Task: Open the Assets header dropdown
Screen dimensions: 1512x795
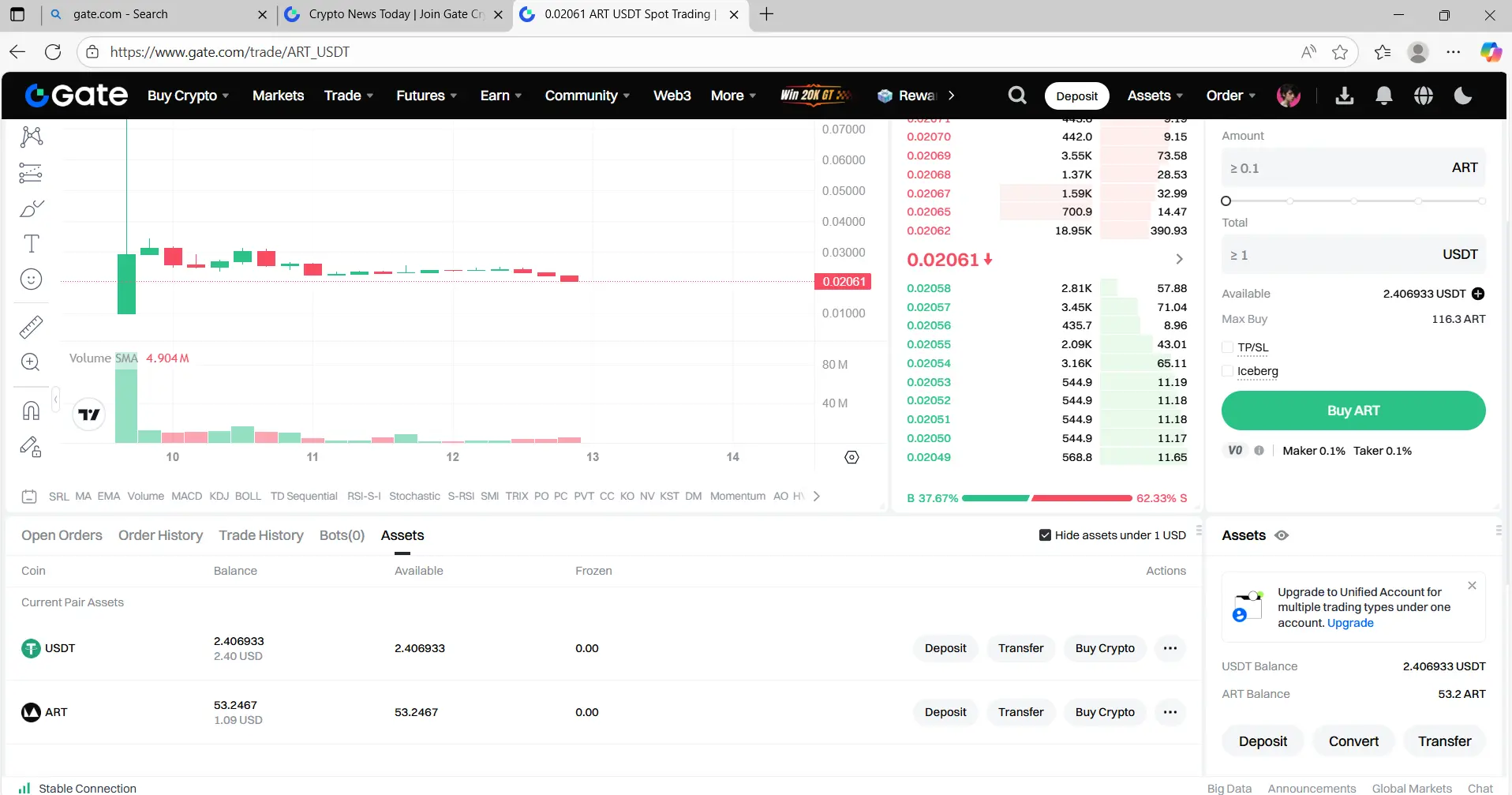Action: [x=1155, y=96]
